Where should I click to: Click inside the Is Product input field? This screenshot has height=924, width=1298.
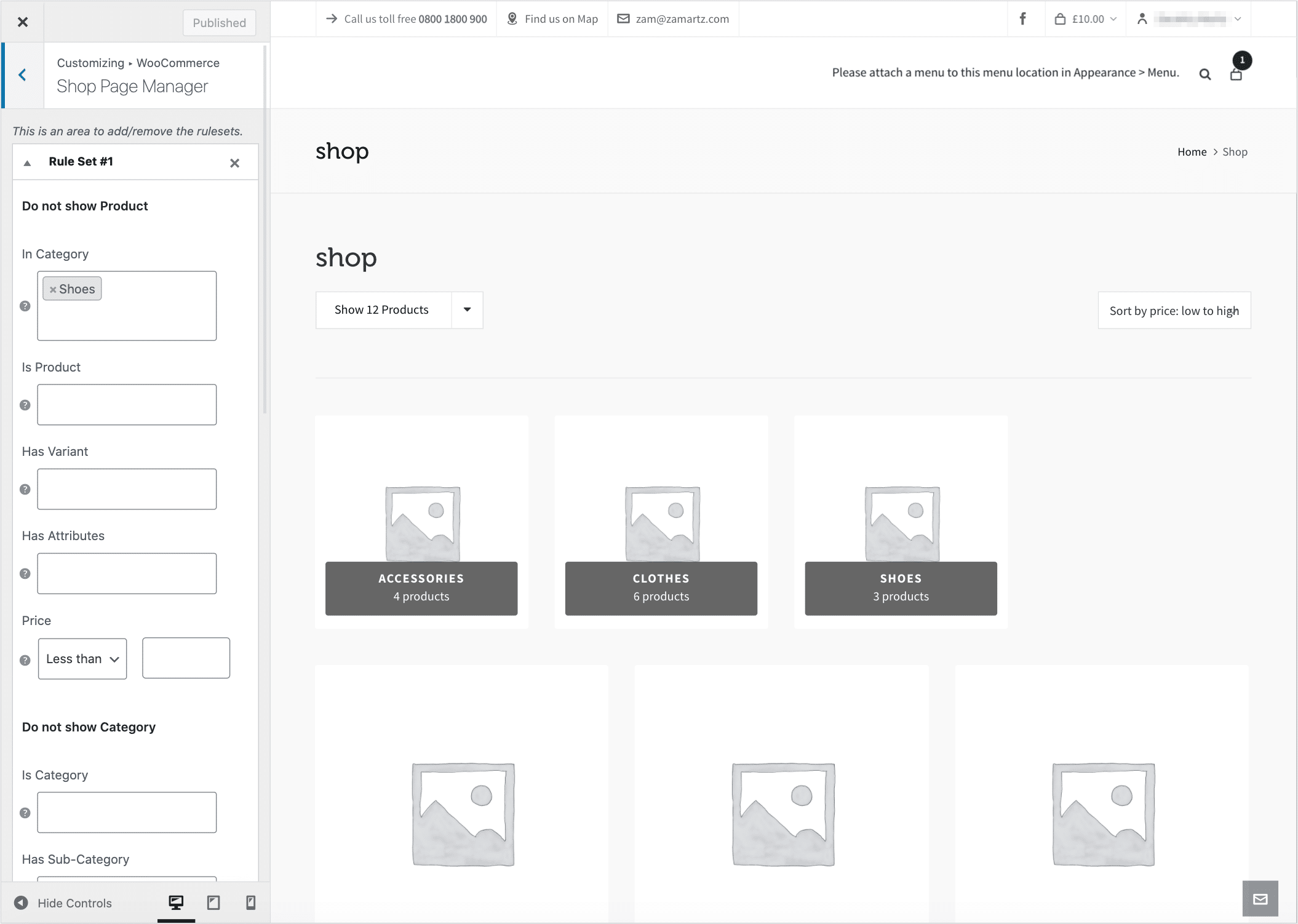[126, 404]
